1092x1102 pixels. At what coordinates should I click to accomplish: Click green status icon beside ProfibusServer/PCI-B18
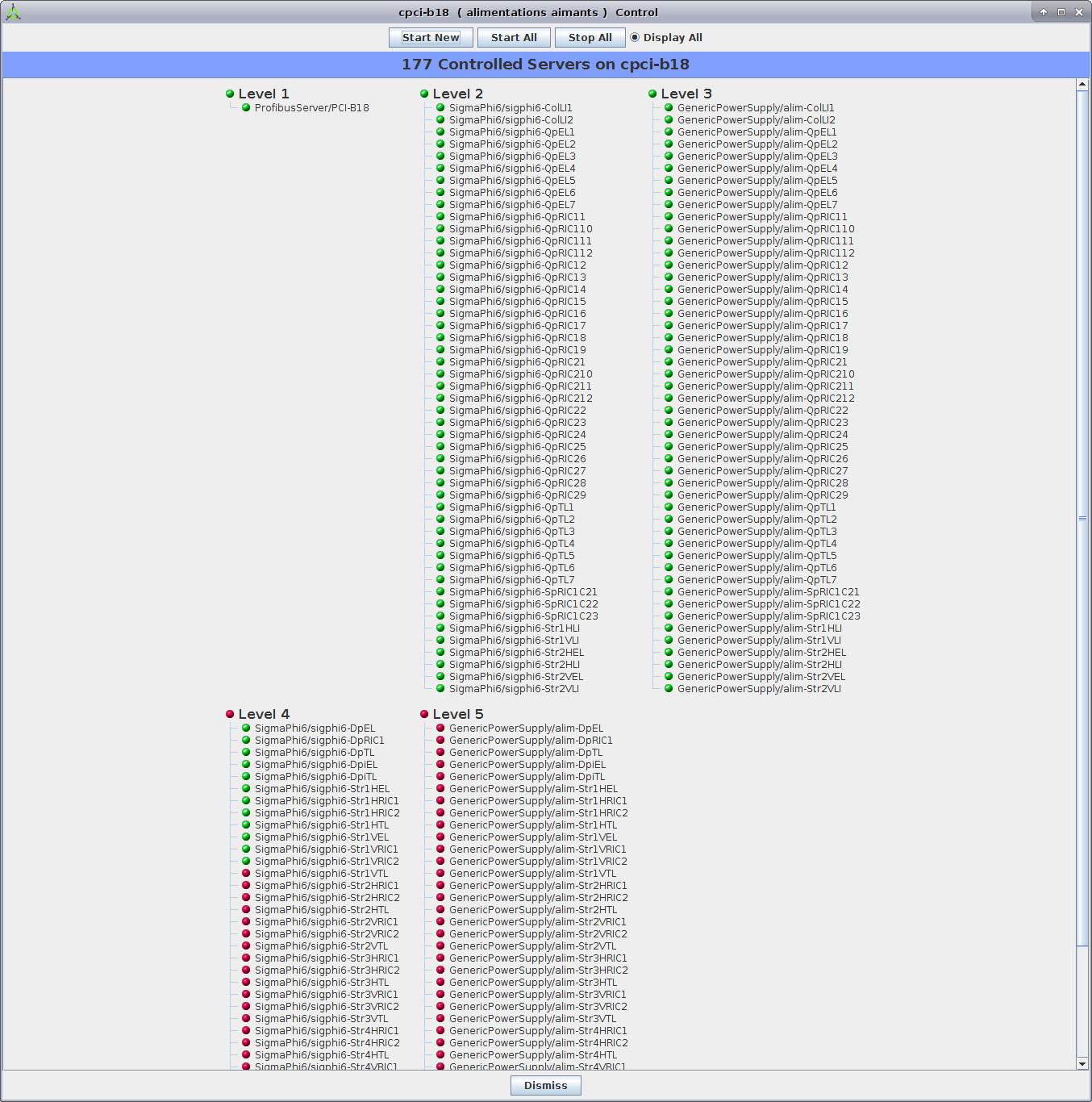[x=246, y=107]
